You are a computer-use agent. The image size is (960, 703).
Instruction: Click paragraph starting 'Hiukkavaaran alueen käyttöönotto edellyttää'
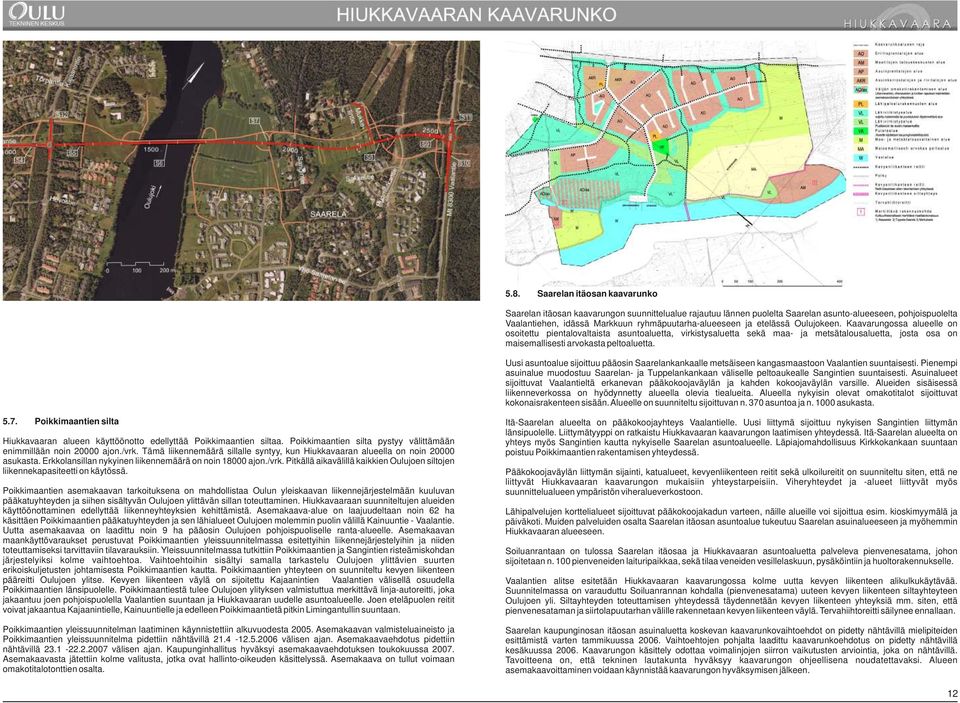point(229,456)
